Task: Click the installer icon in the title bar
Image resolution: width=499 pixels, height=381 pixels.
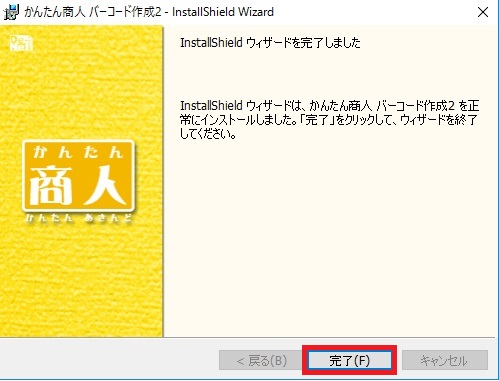Action: tap(11, 12)
